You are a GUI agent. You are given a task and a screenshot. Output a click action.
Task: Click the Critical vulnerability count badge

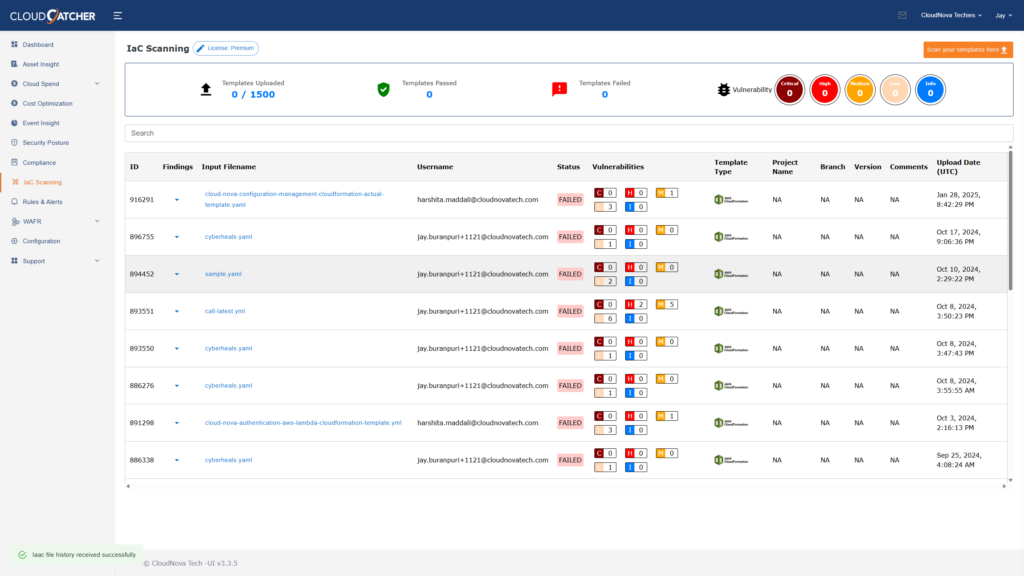coord(789,89)
